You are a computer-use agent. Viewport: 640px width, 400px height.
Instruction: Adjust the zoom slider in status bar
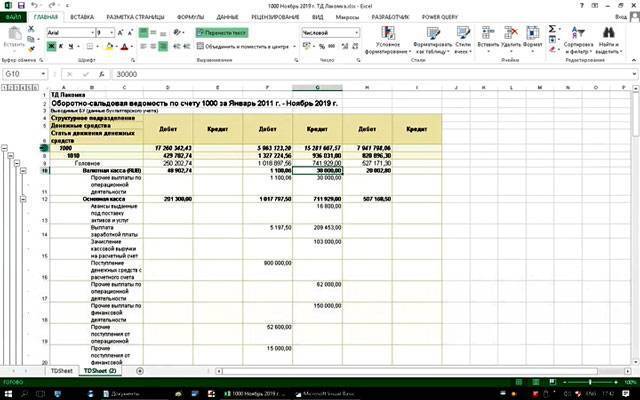[589, 382]
